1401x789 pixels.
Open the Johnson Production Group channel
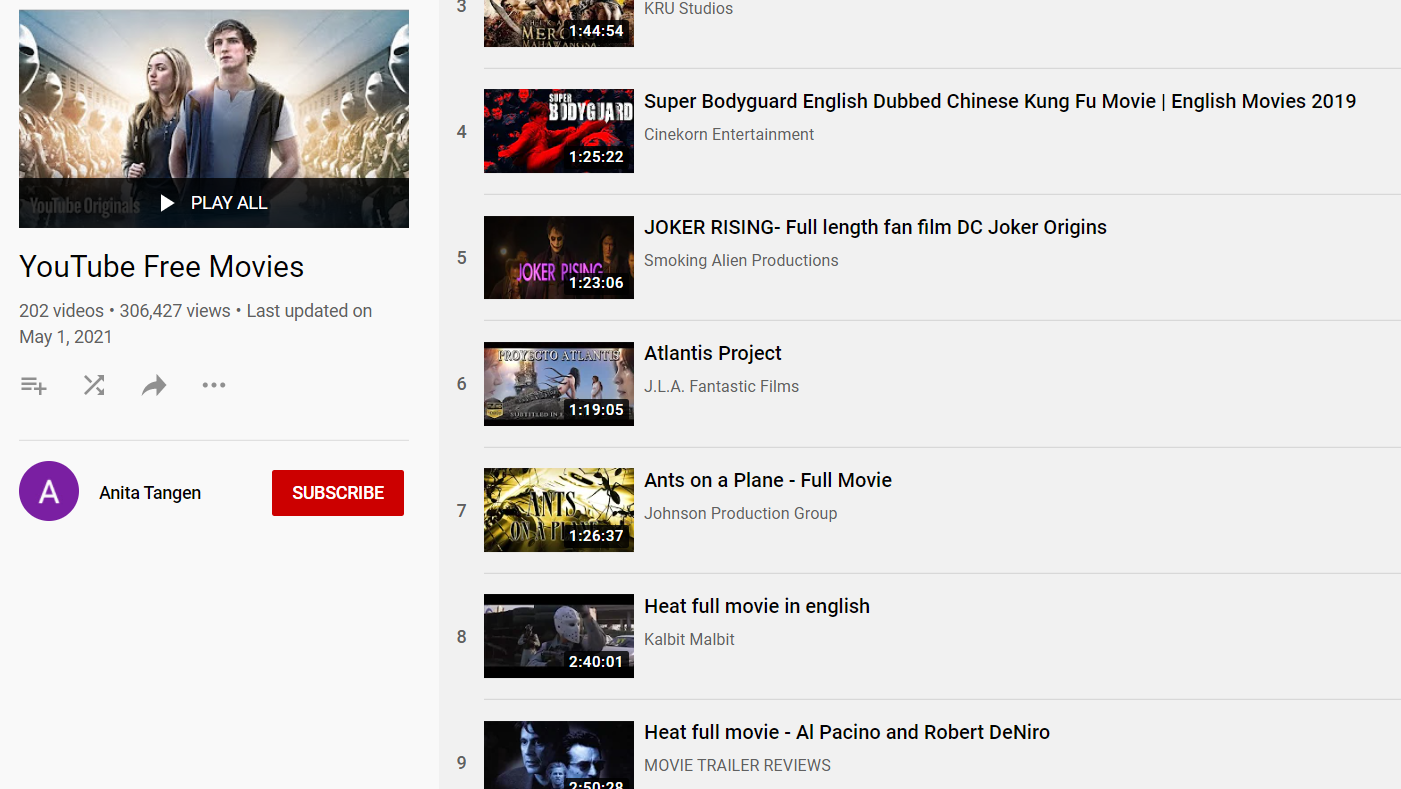click(x=740, y=513)
